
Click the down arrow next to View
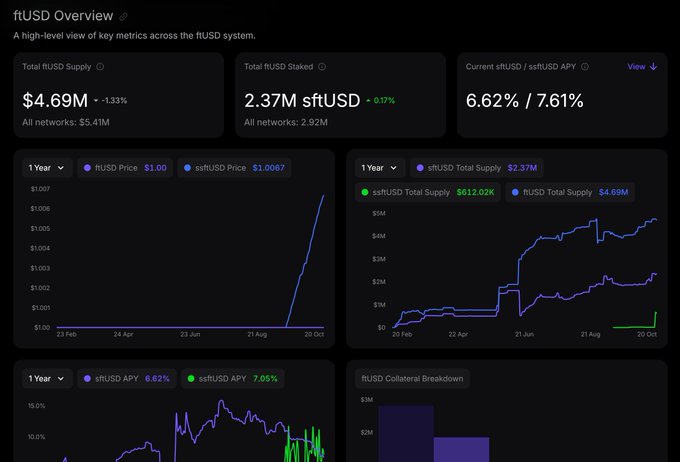[654, 66]
